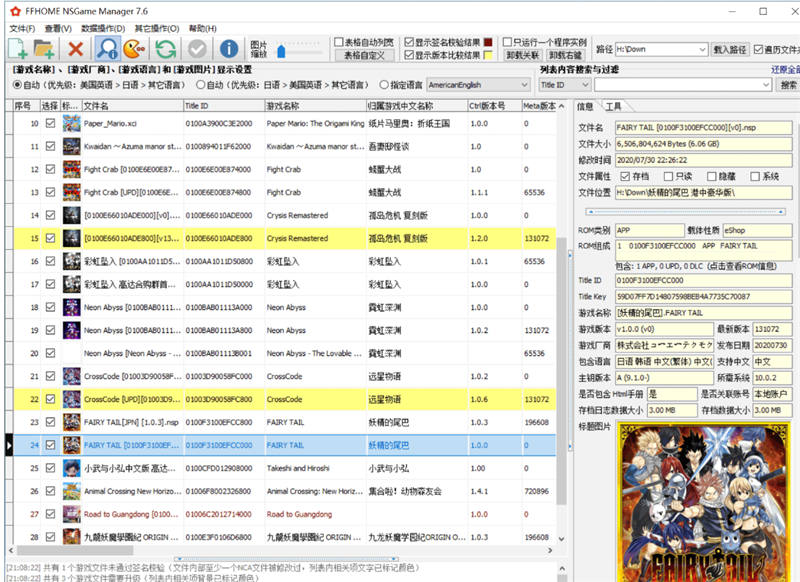The width and height of the screenshot is (800, 582).
Task: Click the game icon in row 12 Fight Crab
Action: pos(71,169)
